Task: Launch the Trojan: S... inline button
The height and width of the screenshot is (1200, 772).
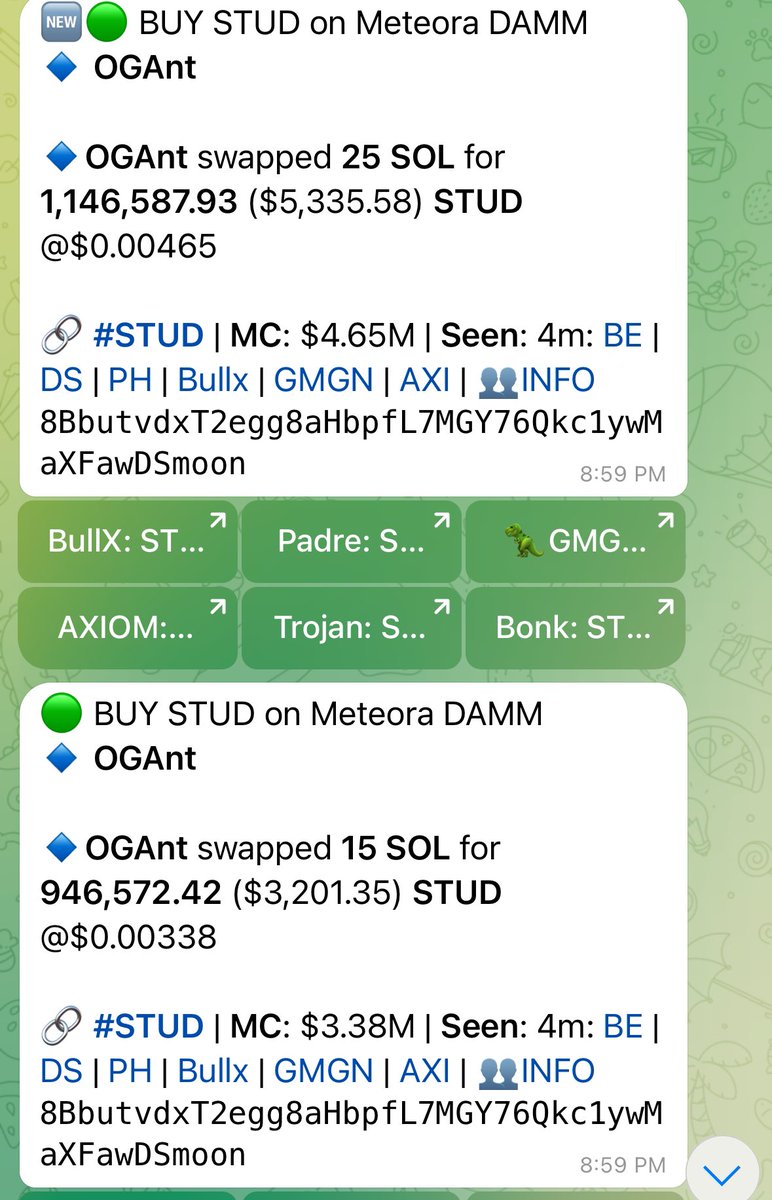Action: 351,627
